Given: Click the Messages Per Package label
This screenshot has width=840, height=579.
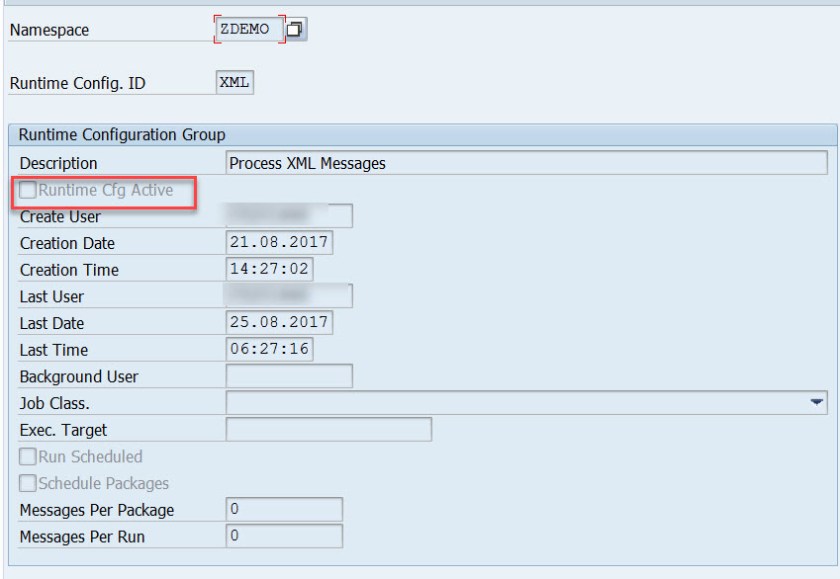Looking at the screenshot, I should [x=97, y=510].
